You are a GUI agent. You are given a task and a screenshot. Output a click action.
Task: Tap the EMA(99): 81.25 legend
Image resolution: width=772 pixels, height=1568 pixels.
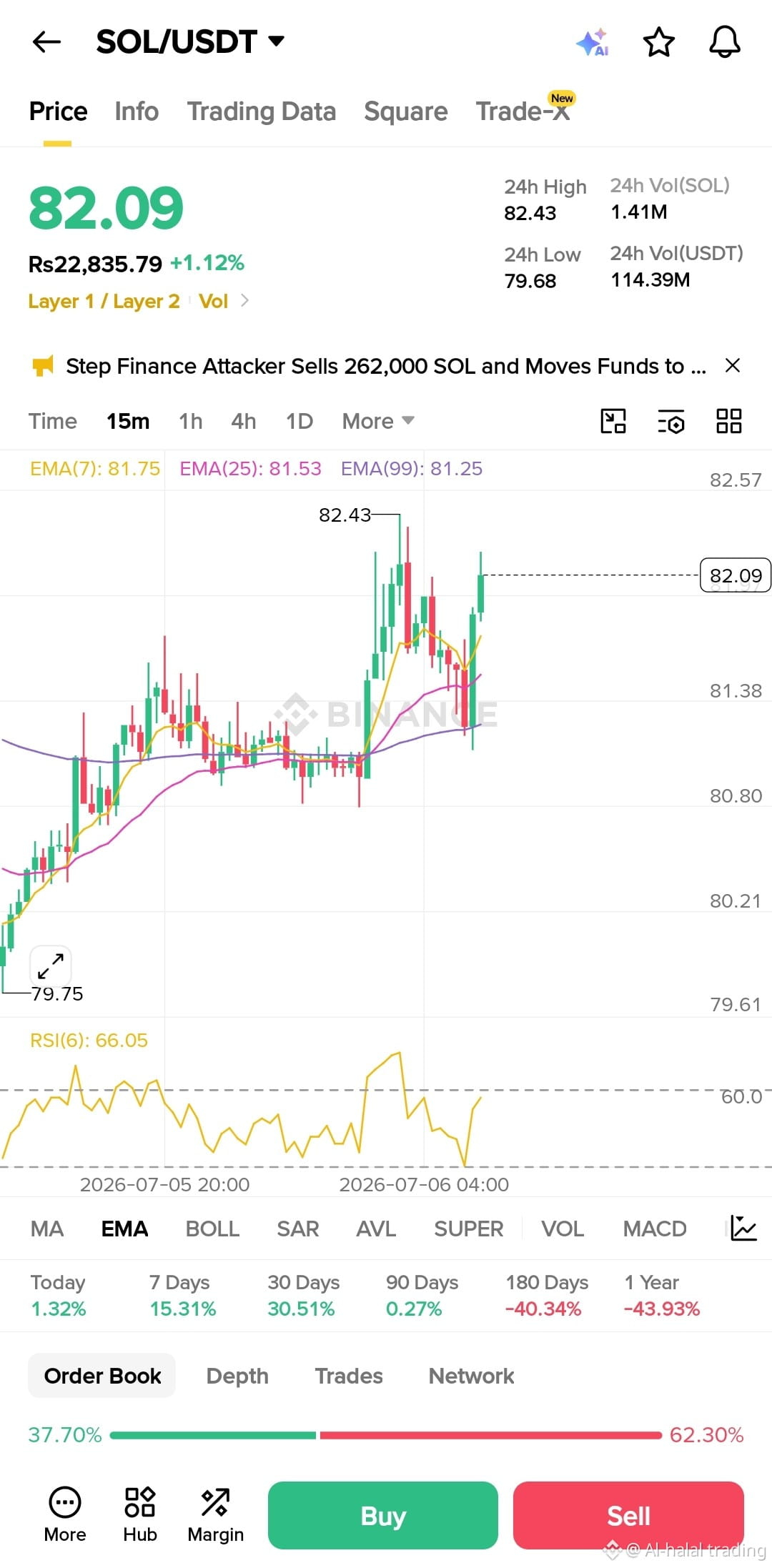412,469
